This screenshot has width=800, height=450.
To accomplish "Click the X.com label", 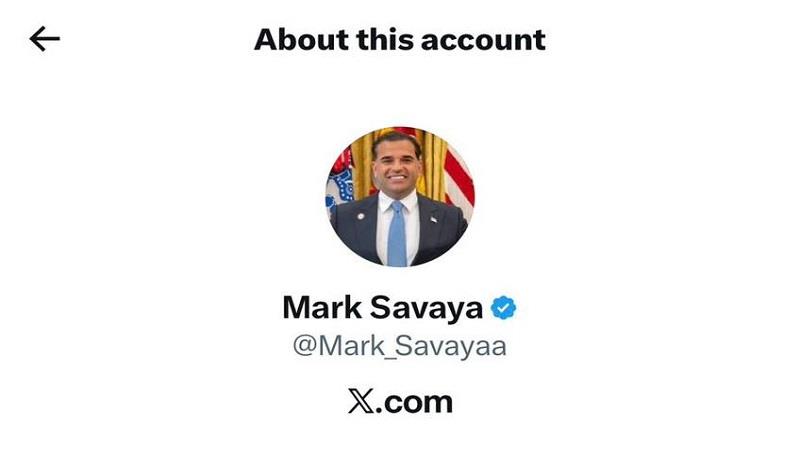I will pos(401,402).
